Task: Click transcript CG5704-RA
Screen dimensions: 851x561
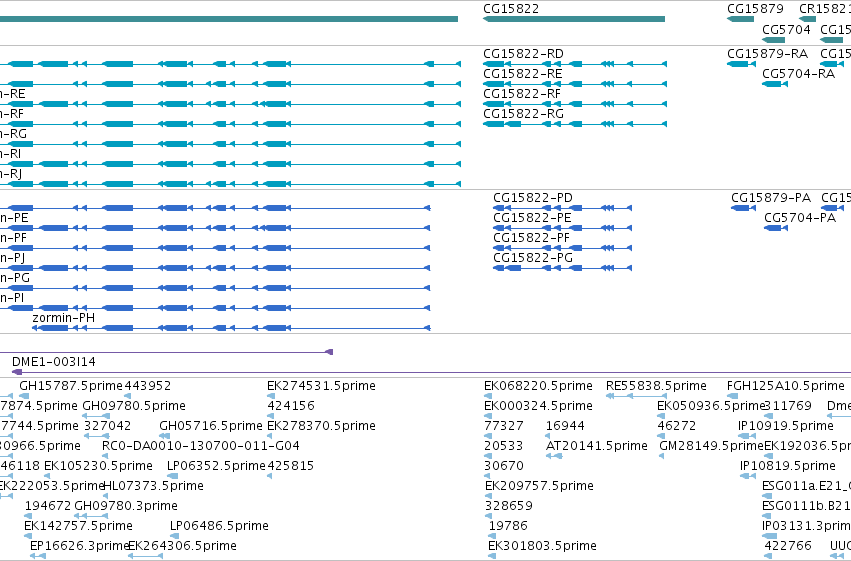Action: [x=798, y=74]
